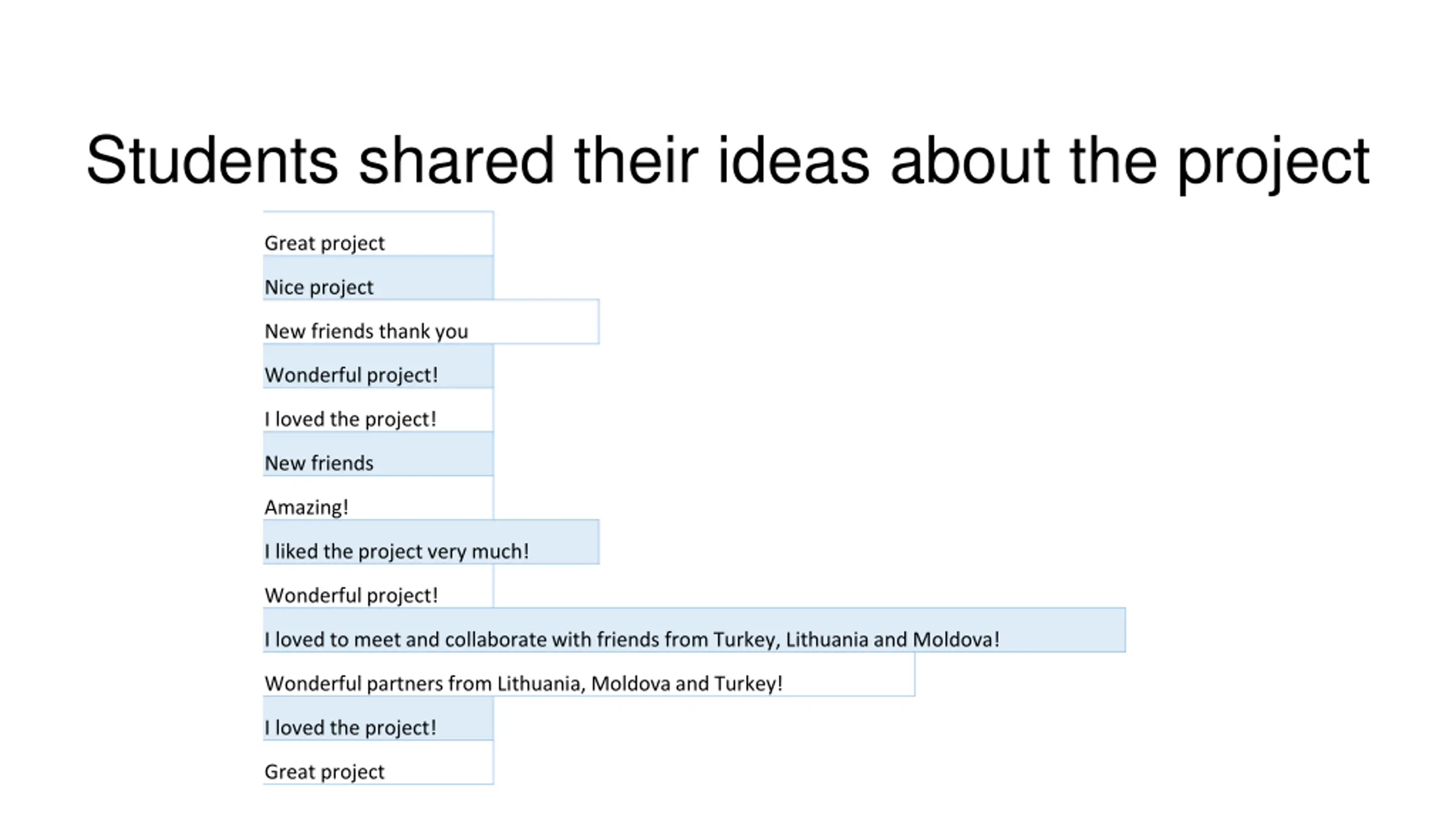Select the topmost 'Great project' response row
This screenshot has width=1456, height=819.
coord(378,234)
